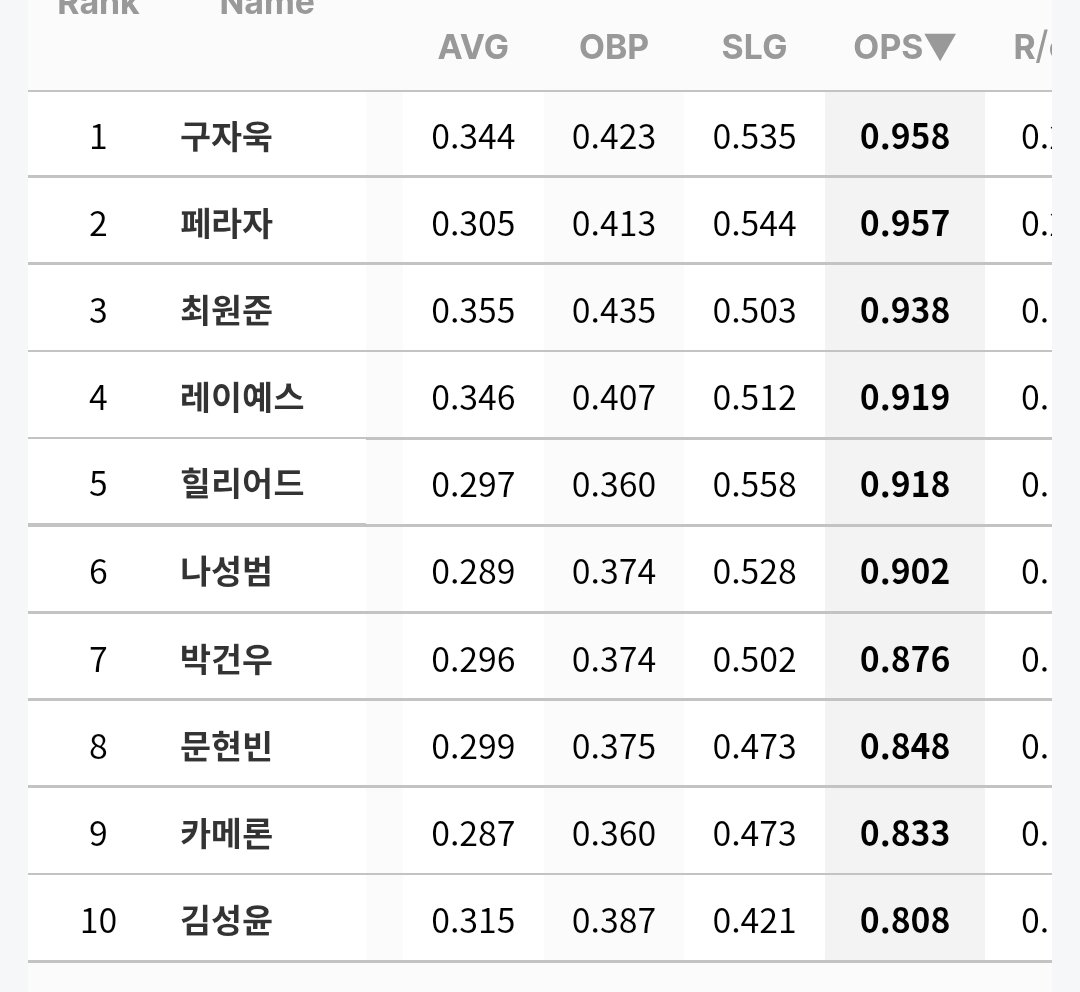Click the partially visible R/ column header
This screenshot has height=992, width=1080.
coord(1032,47)
